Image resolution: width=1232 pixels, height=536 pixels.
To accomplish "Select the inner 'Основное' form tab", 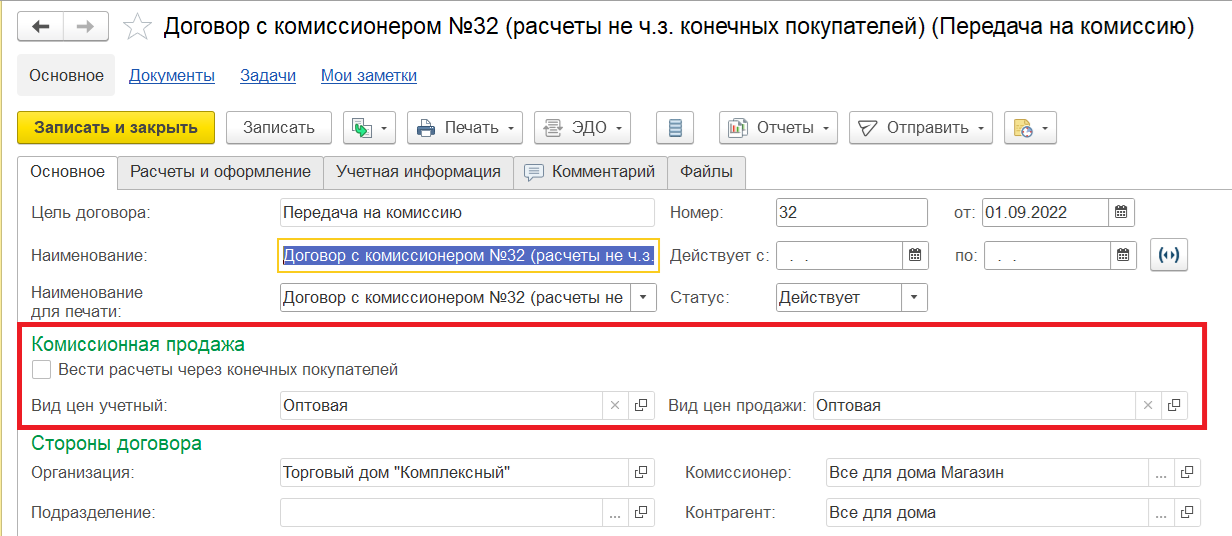I will [67, 172].
